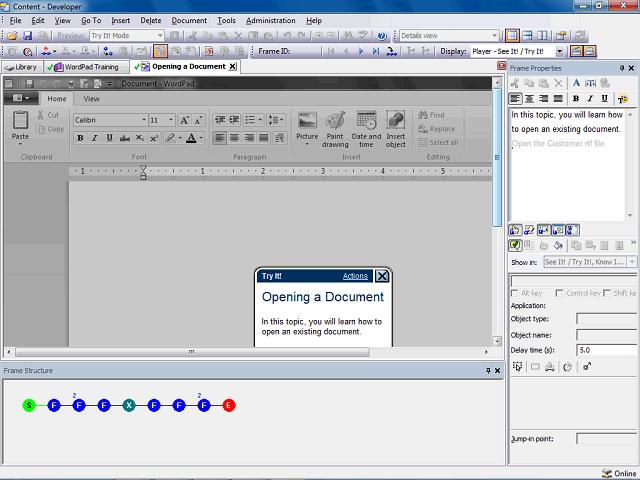Align frame text left in Frame Properties
The image size is (640, 480).
pyautogui.click(x=516, y=99)
